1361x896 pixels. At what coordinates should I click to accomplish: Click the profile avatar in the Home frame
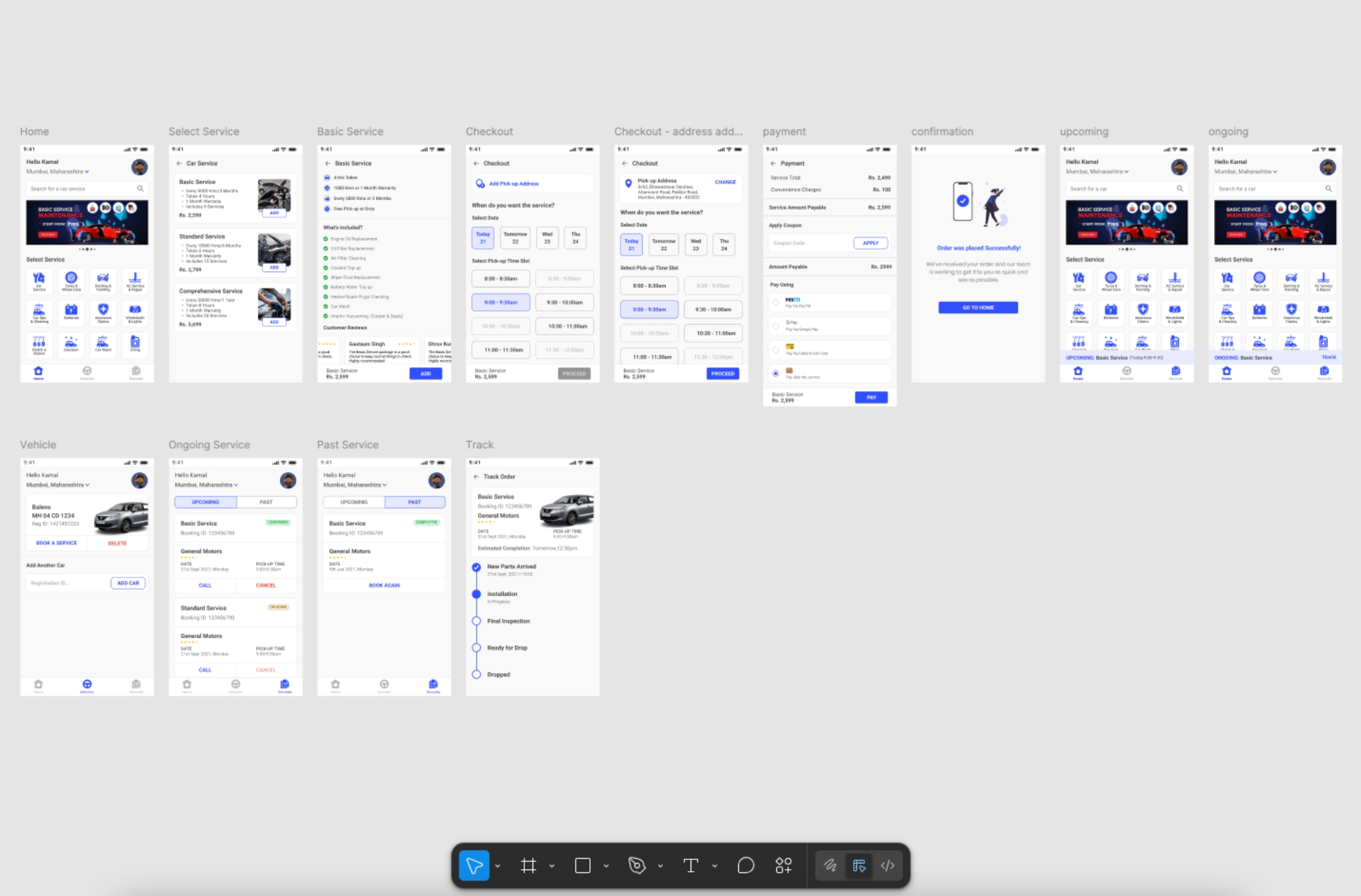(139, 167)
